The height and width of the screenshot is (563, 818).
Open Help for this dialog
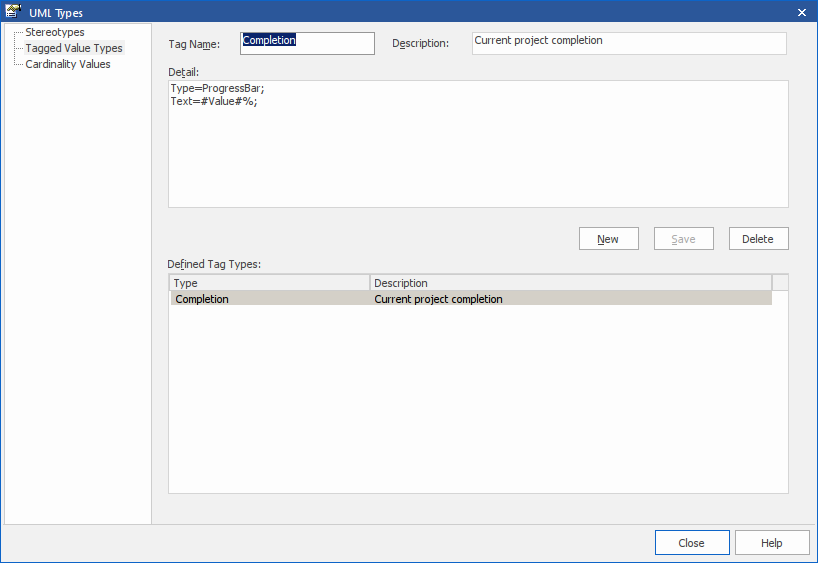pyautogui.click(x=771, y=543)
